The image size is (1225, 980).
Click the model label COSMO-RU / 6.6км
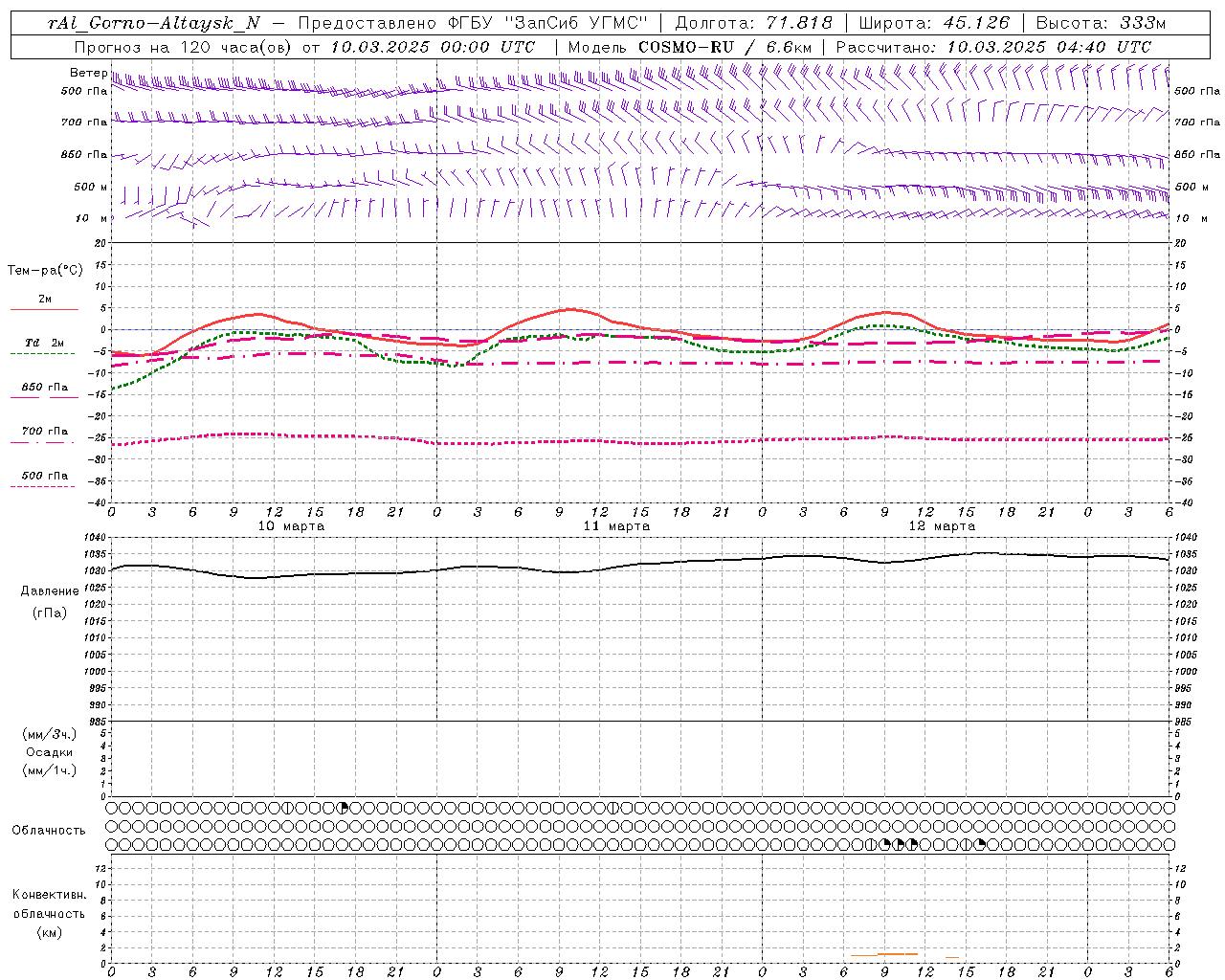[725, 47]
